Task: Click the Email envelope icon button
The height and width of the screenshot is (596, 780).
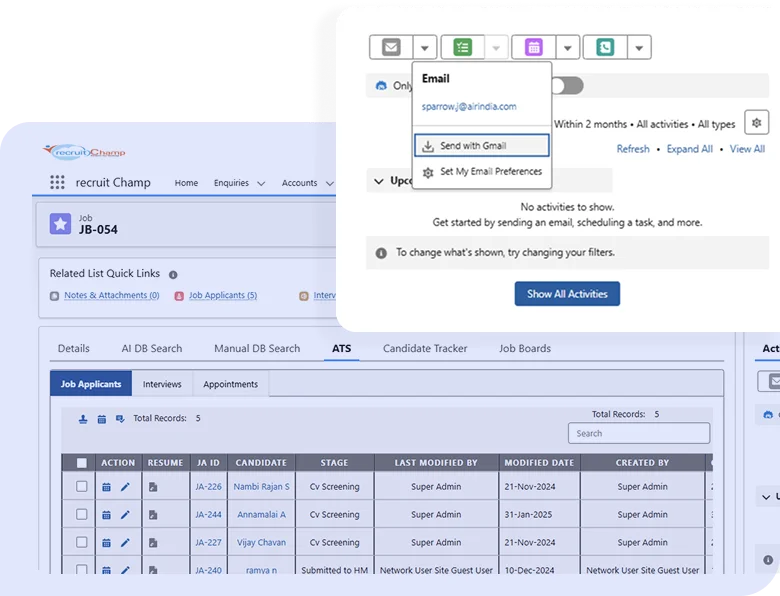Action: click(391, 47)
